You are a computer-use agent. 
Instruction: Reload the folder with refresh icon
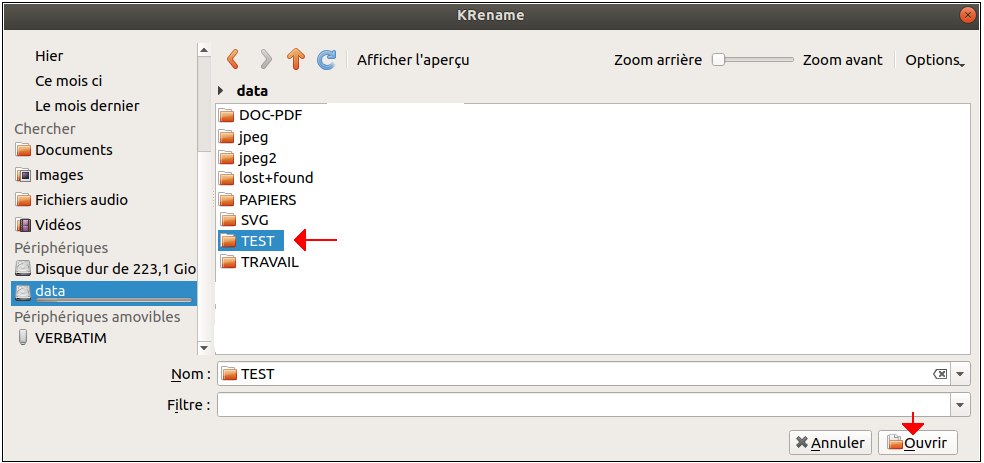pyautogui.click(x=326, y=60)
